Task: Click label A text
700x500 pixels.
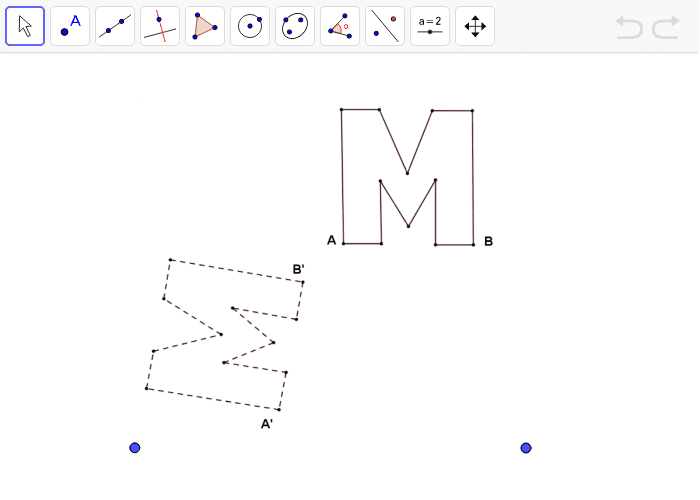Action: pyautogui.click(x=331, y=240)
